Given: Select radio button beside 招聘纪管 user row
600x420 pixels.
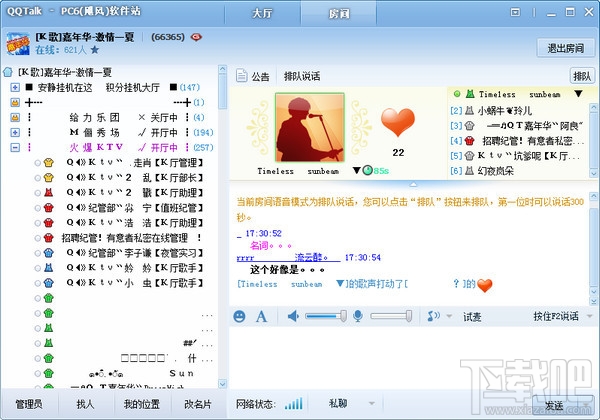Looking at the screenshot, I should (x=38, y=238).
